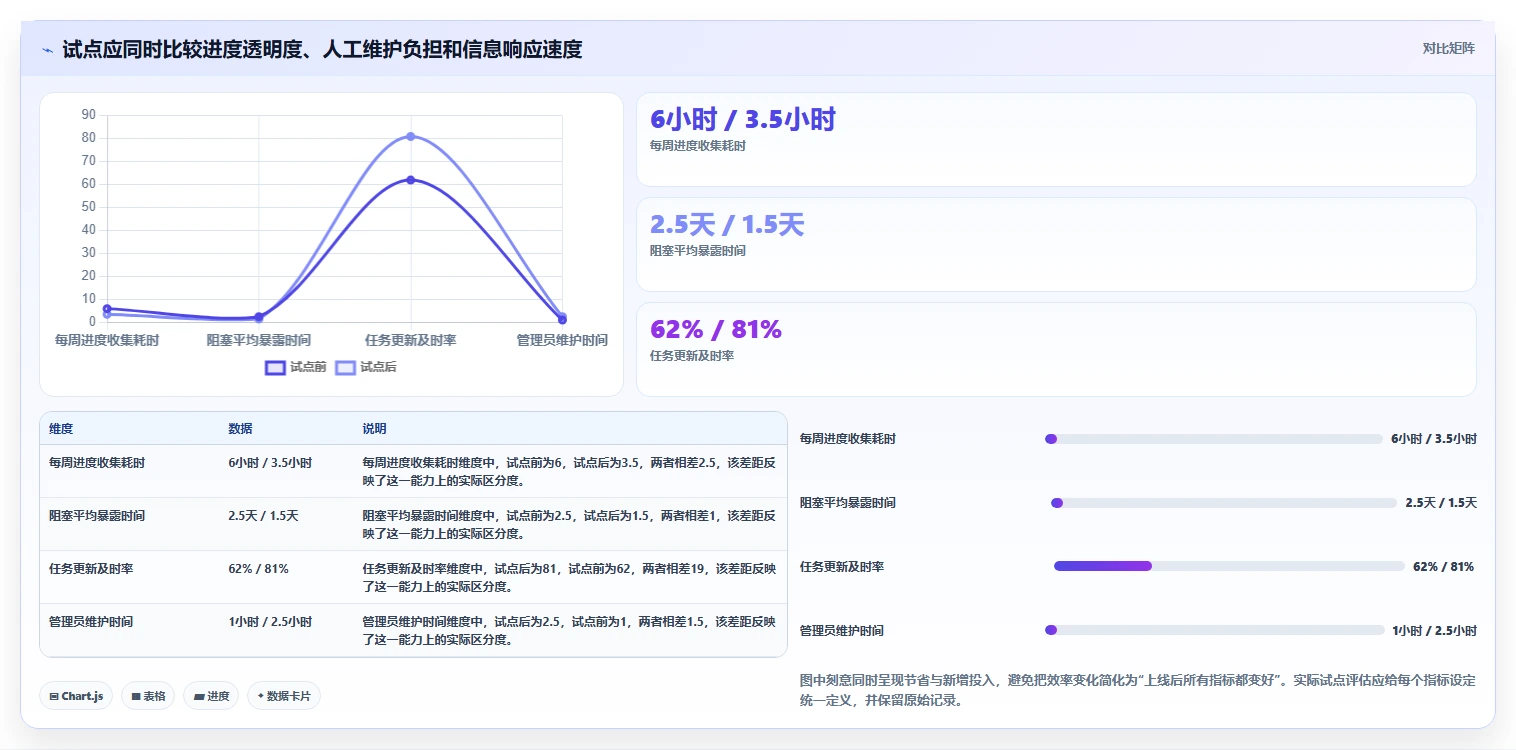Click the 任务更新及时率 chart axis label
Image resolution: width=1516 pixels, height=750 pixels.
click(x=410, y=341)
